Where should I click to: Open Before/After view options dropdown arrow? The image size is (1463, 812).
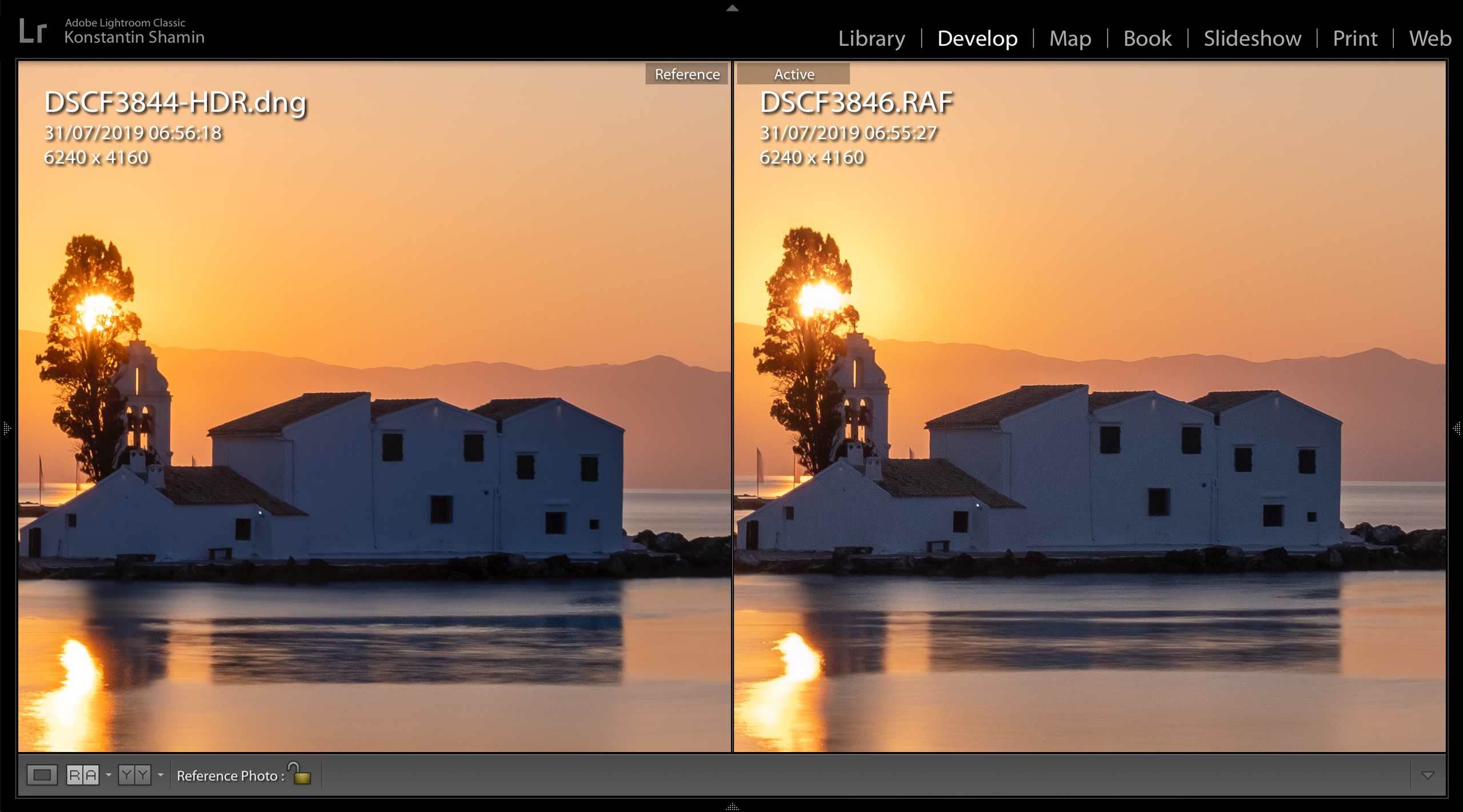pos(161,775)
